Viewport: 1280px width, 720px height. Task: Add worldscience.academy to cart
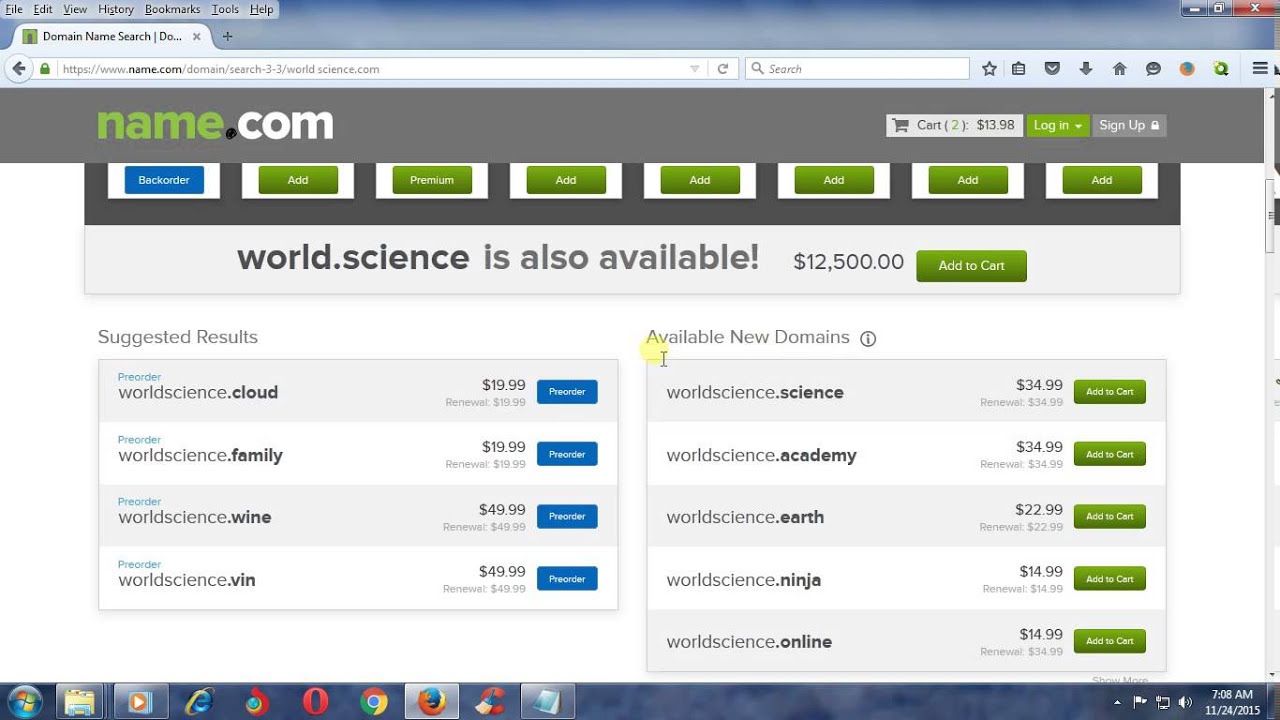tap(1110, 454)
